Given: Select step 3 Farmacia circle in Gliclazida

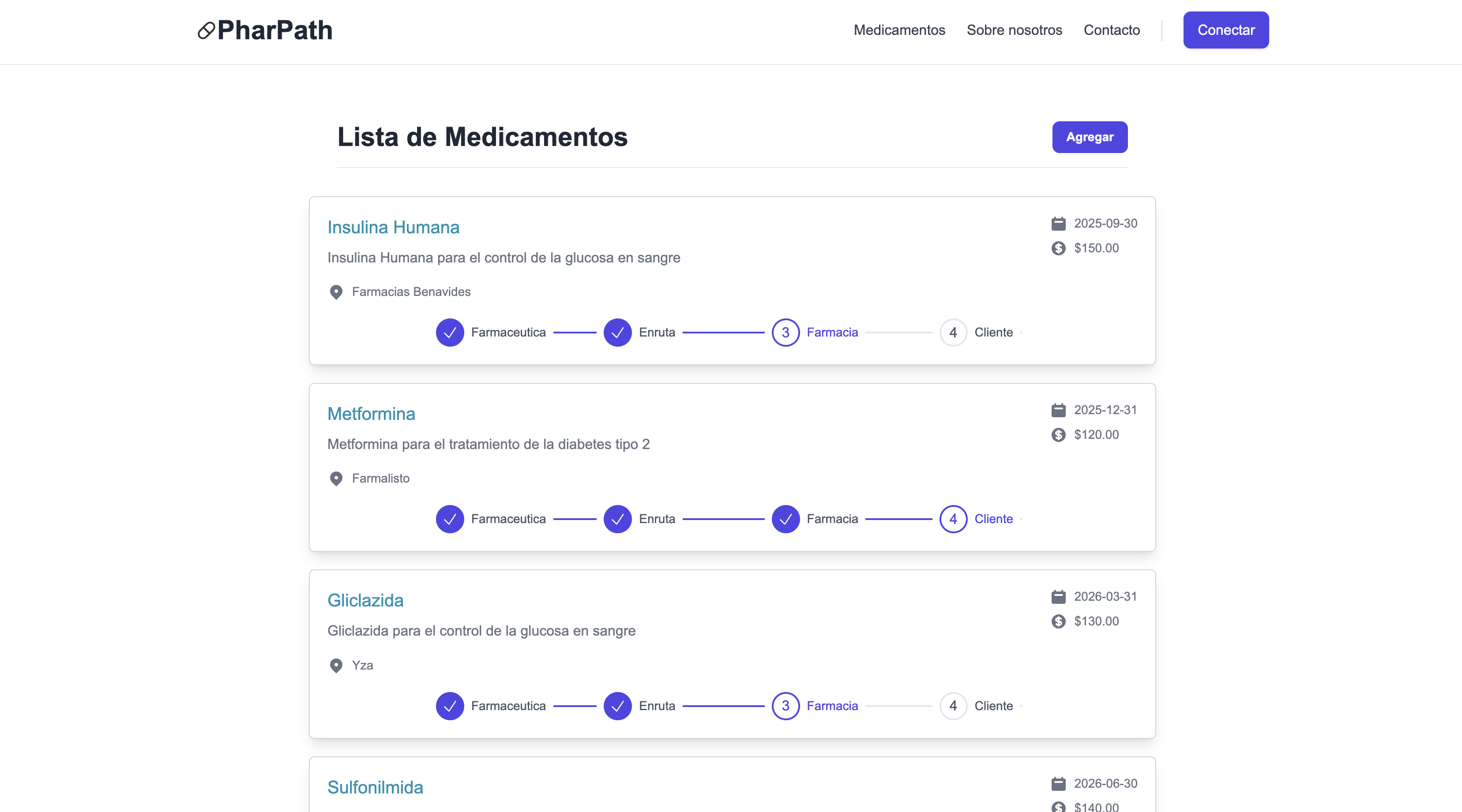Looking at the screenshot, I should tap(785, 706).
